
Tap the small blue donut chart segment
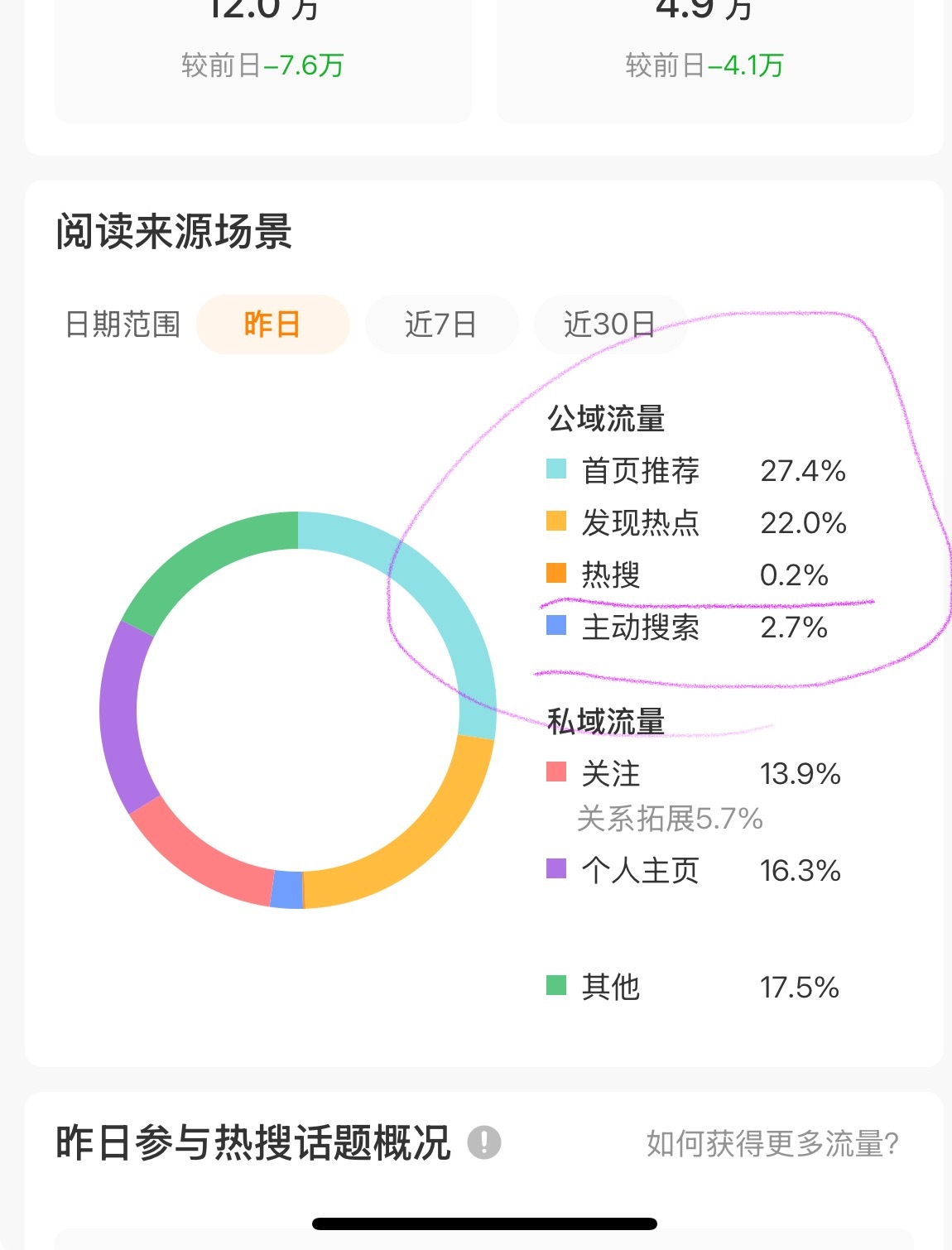tap(286, 890)
